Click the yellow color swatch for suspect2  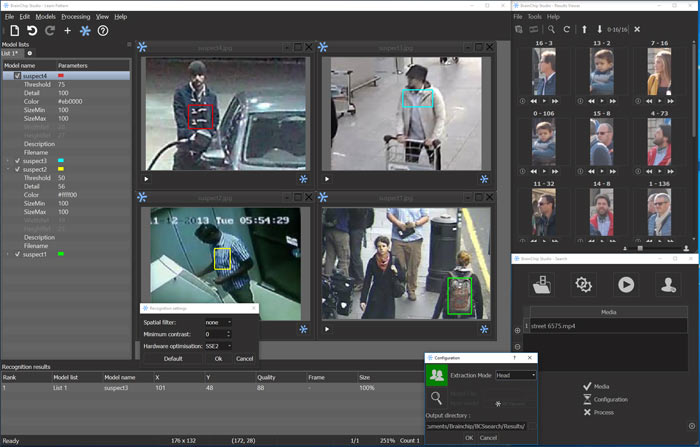click(61, 169)
